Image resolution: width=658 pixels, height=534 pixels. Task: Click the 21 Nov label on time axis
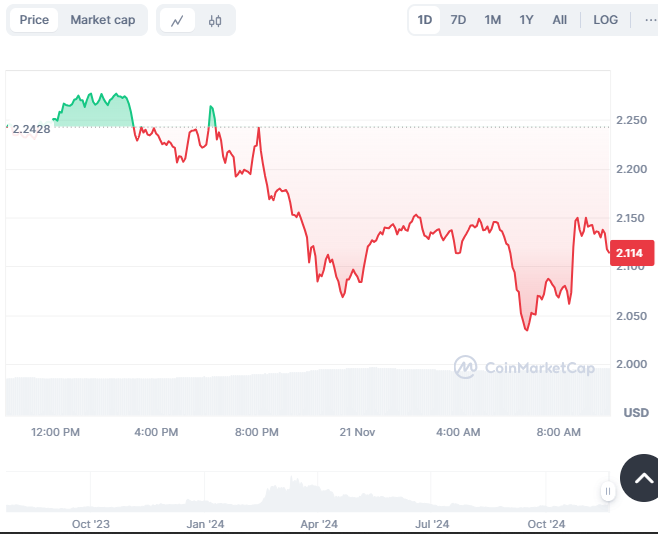pyautogui.click(x=357, y=432)
